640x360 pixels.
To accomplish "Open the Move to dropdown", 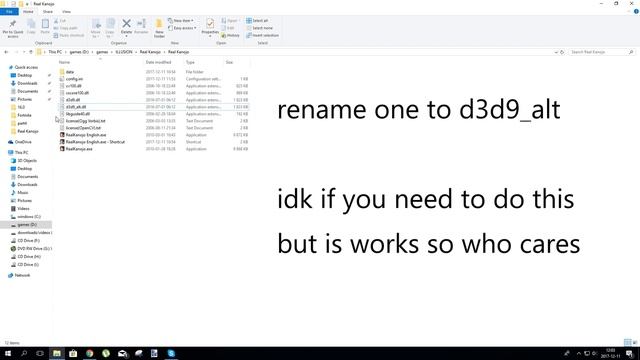I will pos(96,28).
